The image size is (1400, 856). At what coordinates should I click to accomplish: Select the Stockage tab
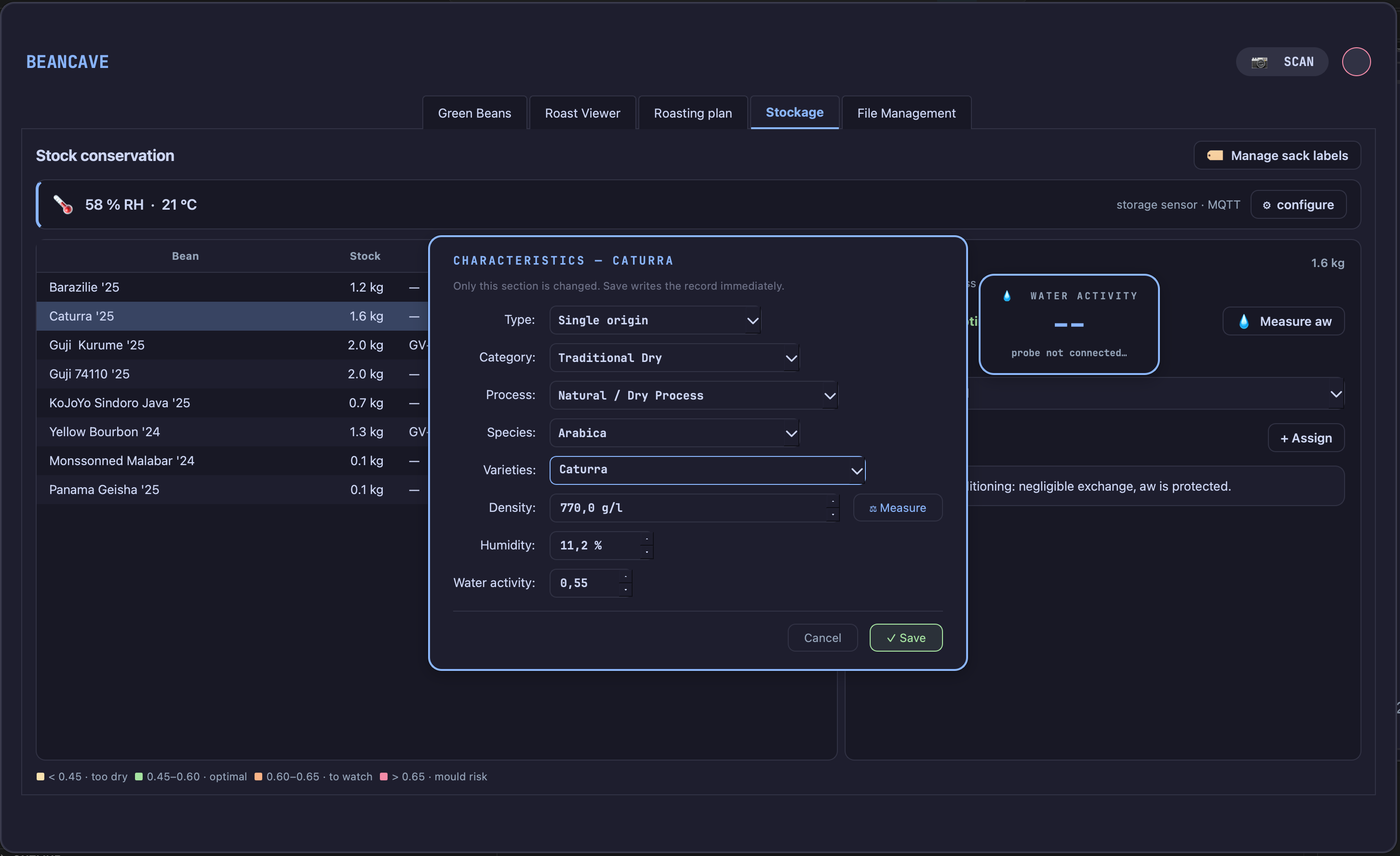click(794, 112)
